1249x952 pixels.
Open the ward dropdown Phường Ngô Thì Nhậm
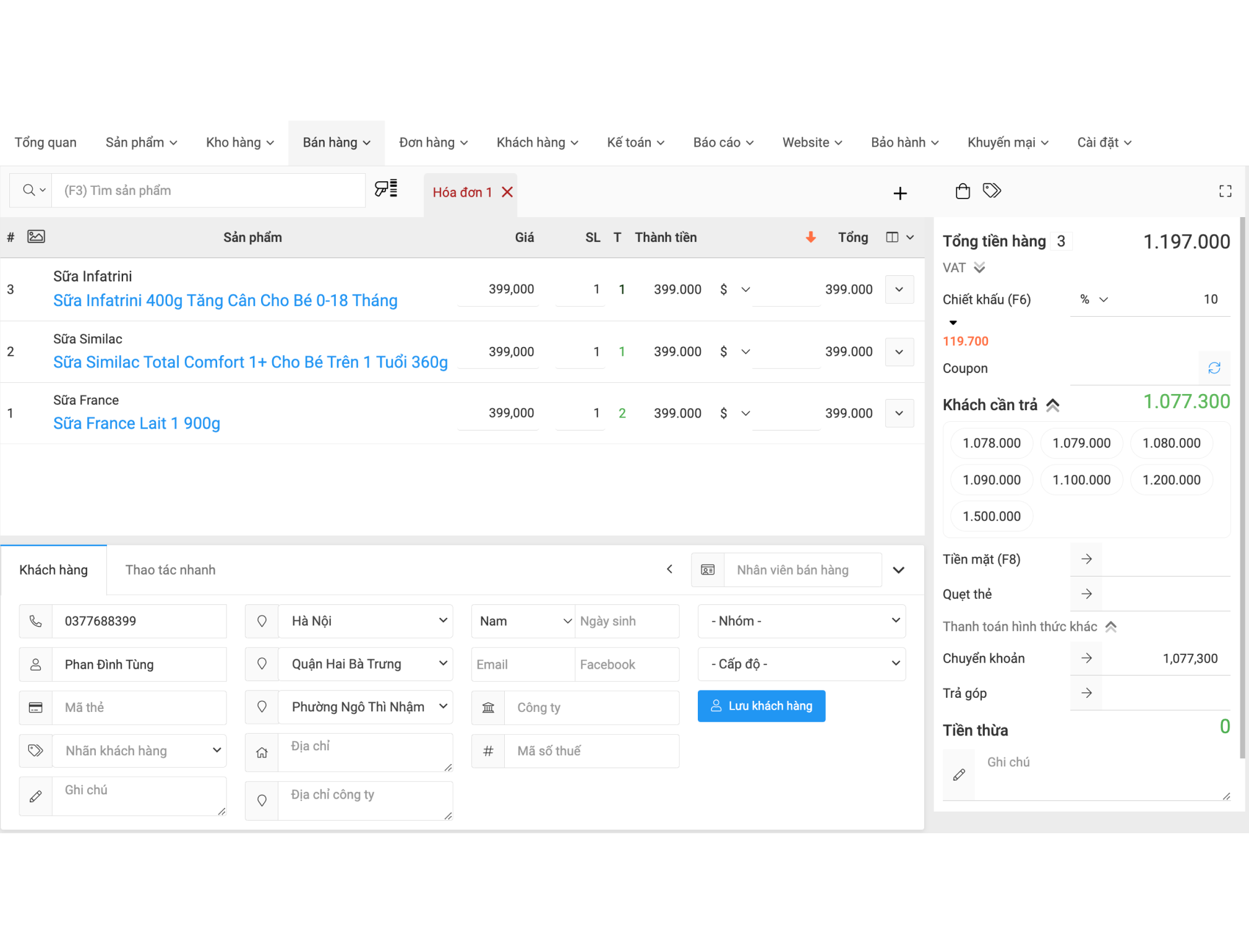pos(366,707)
